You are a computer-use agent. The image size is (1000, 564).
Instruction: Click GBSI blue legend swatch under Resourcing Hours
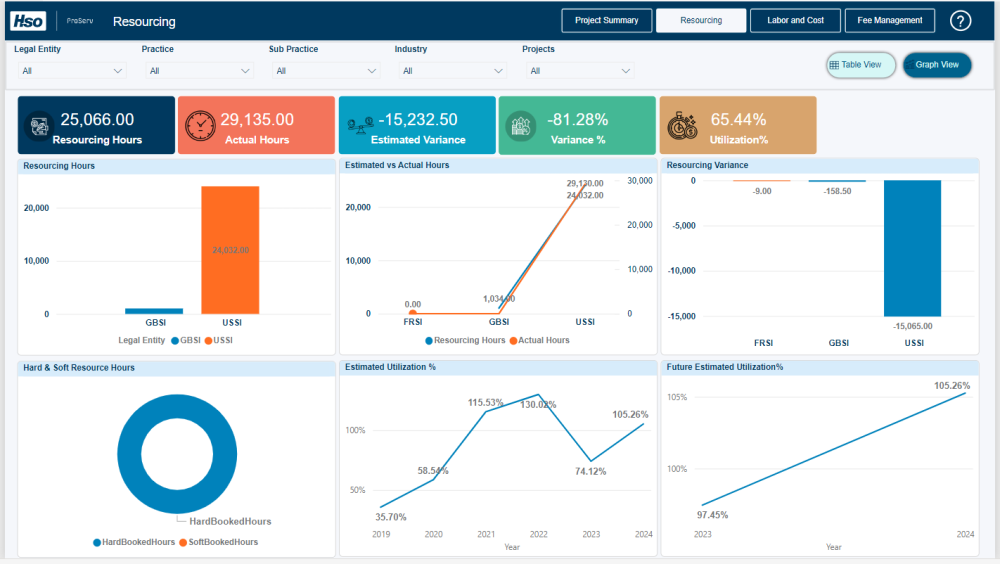point(175,341)
